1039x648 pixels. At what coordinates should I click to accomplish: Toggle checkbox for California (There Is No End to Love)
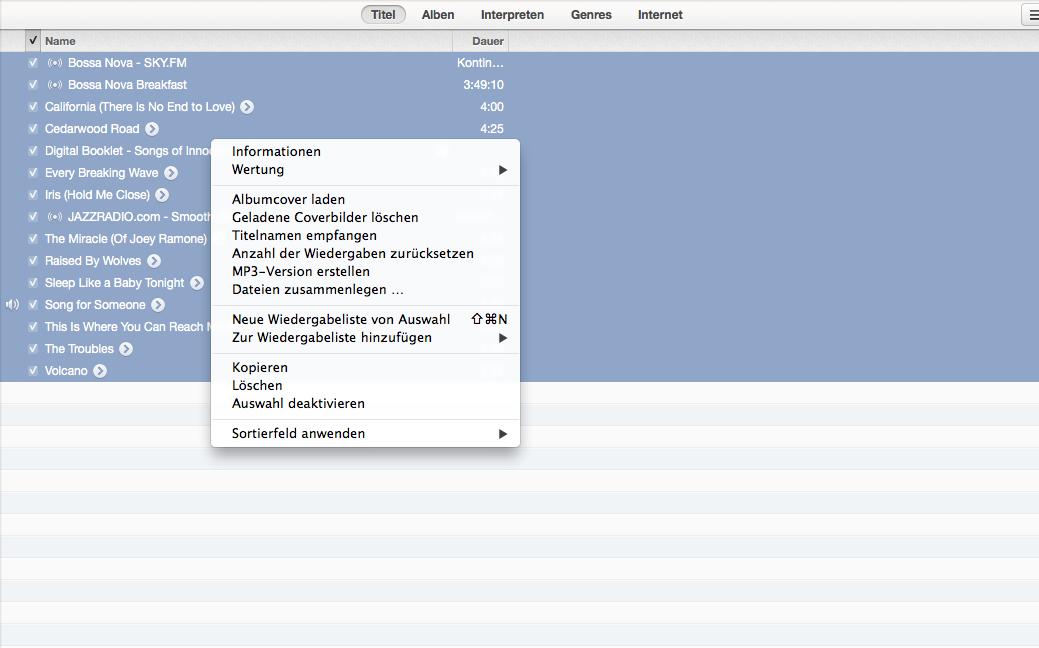[32, 107]
